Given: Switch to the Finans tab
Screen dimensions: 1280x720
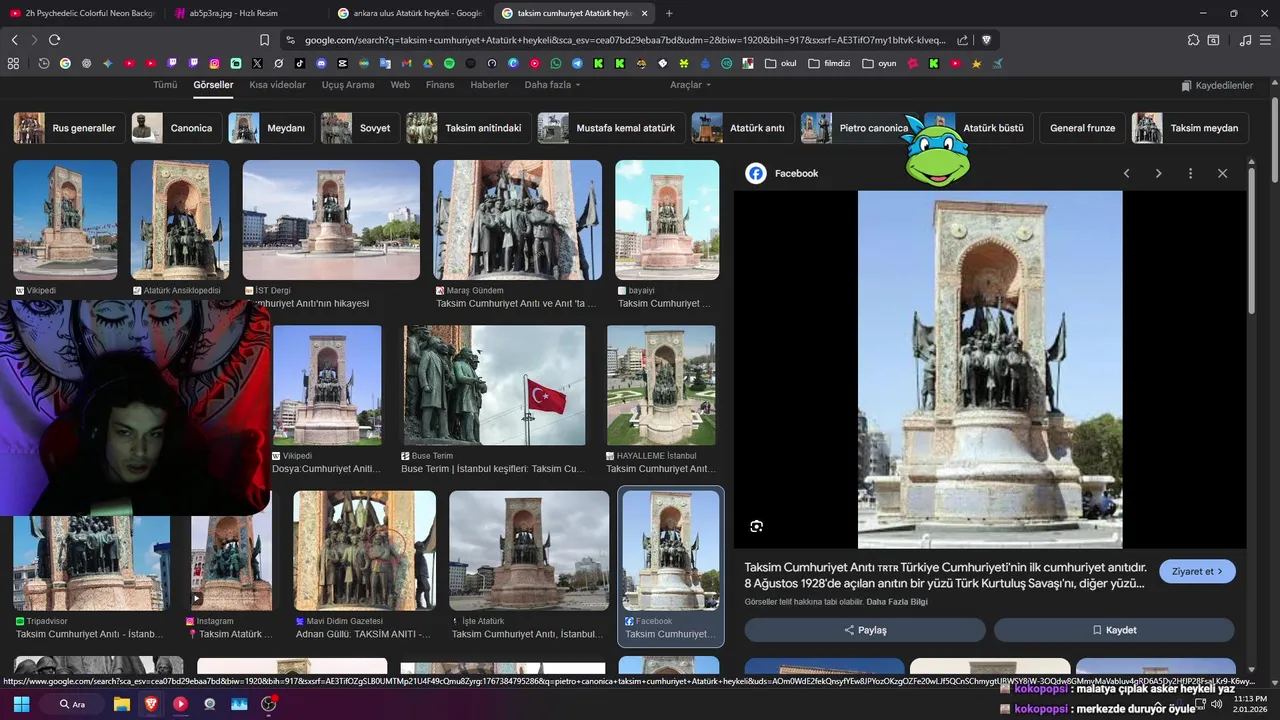Looking at the screenshot, I should point(440,85).
